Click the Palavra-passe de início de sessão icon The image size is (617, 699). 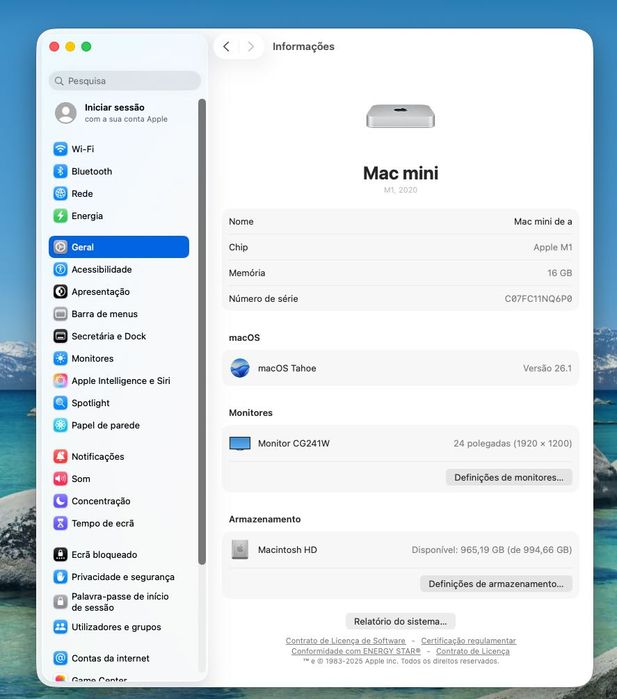coord(60,602)
